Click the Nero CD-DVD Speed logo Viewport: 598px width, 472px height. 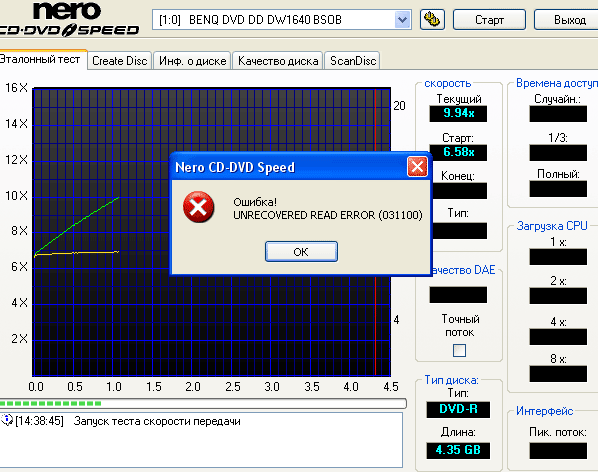[x=69, y=19]
